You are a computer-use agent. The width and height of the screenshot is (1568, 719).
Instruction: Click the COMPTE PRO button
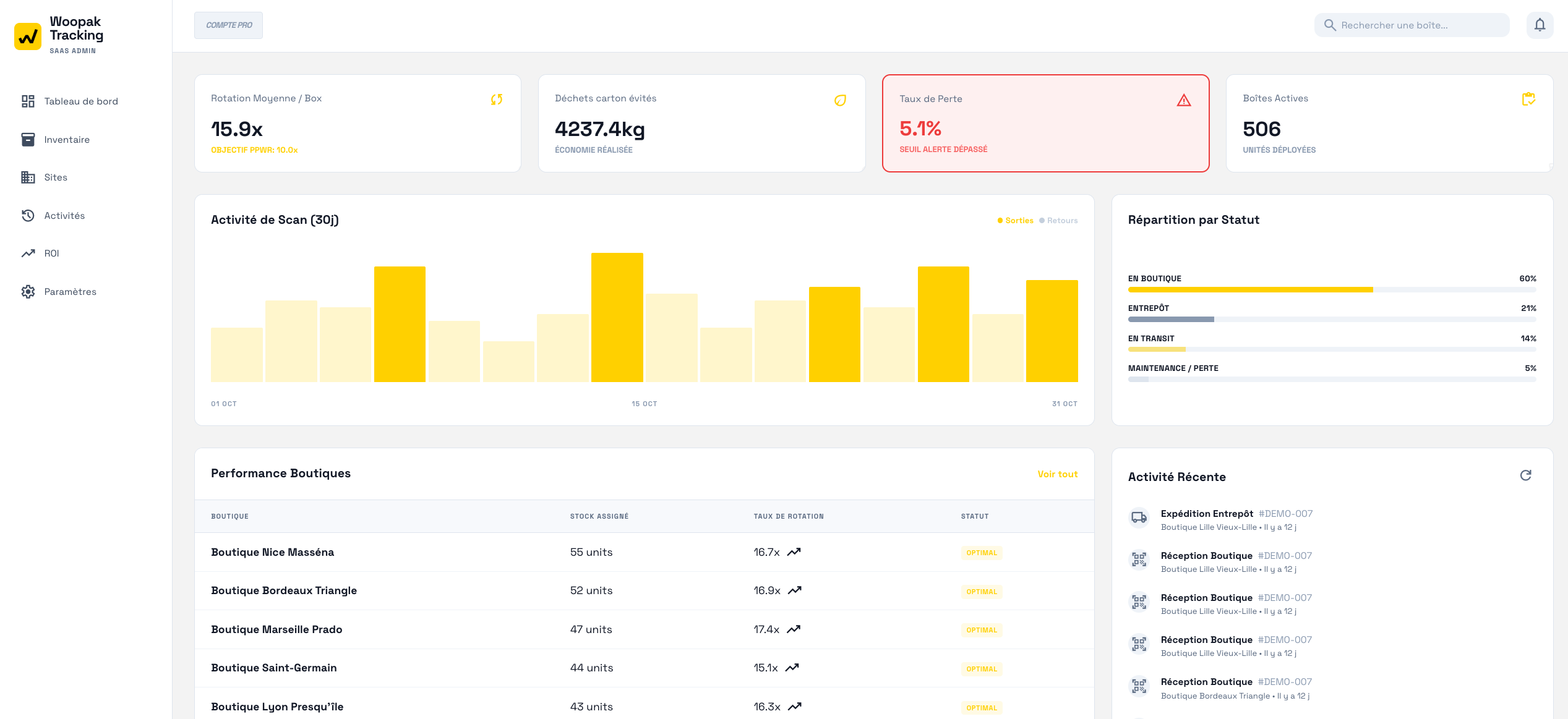pos(228,25)
